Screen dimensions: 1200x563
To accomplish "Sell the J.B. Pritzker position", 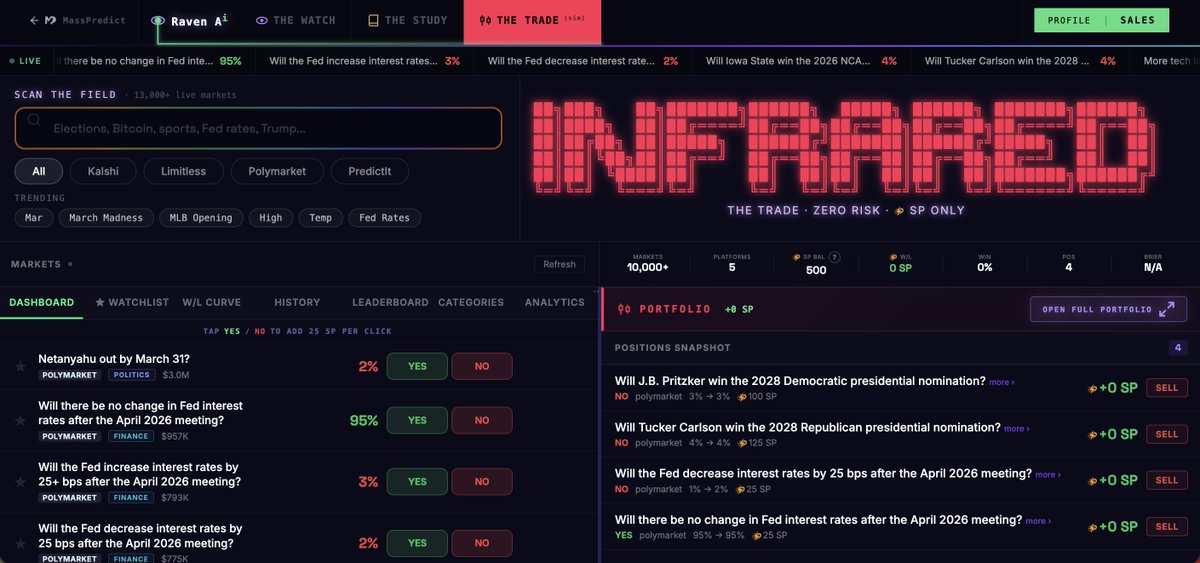I will (x=1166, y=388).
